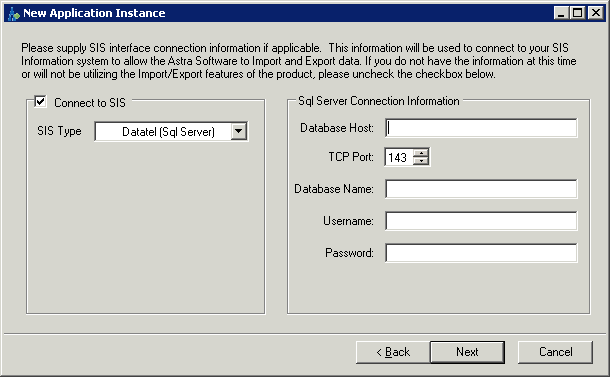The height and width of the screenshot is (377, 610).
Task: Select the Password input box
Action: pyautogui.click(x=481, y=253)
